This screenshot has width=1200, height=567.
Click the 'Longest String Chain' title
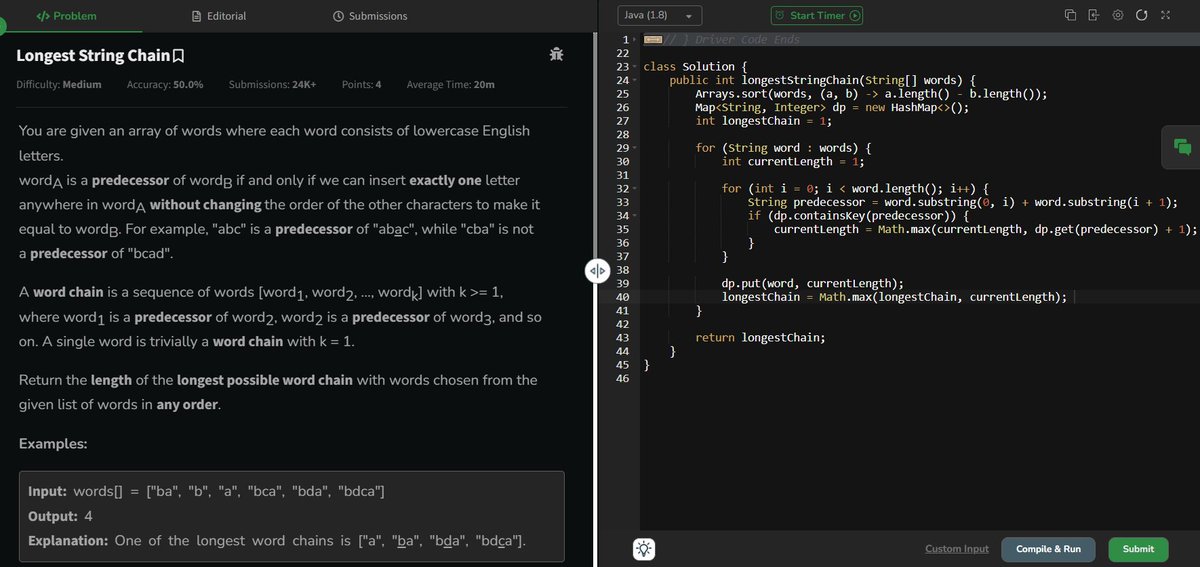[x=93, y=56]
